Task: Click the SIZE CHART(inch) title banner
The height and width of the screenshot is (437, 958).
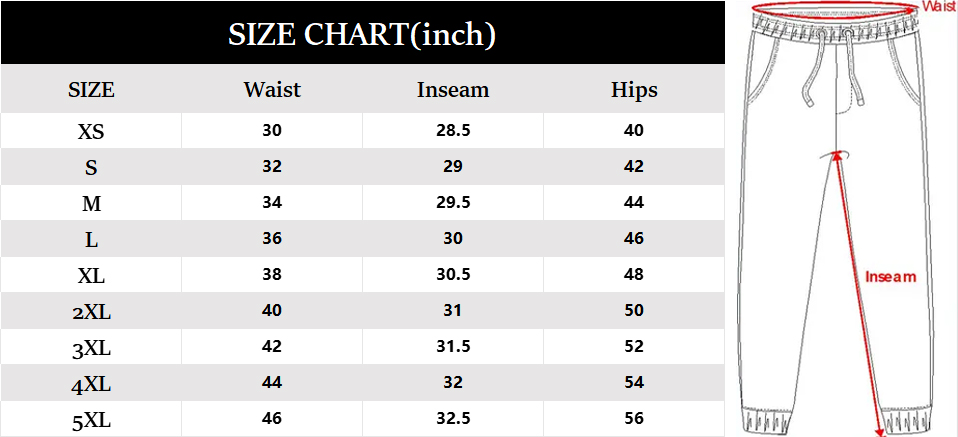Action: 362,36
